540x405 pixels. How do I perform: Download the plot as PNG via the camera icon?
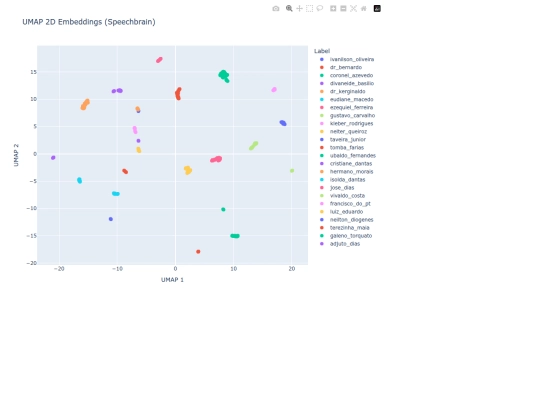pos(276,9)
